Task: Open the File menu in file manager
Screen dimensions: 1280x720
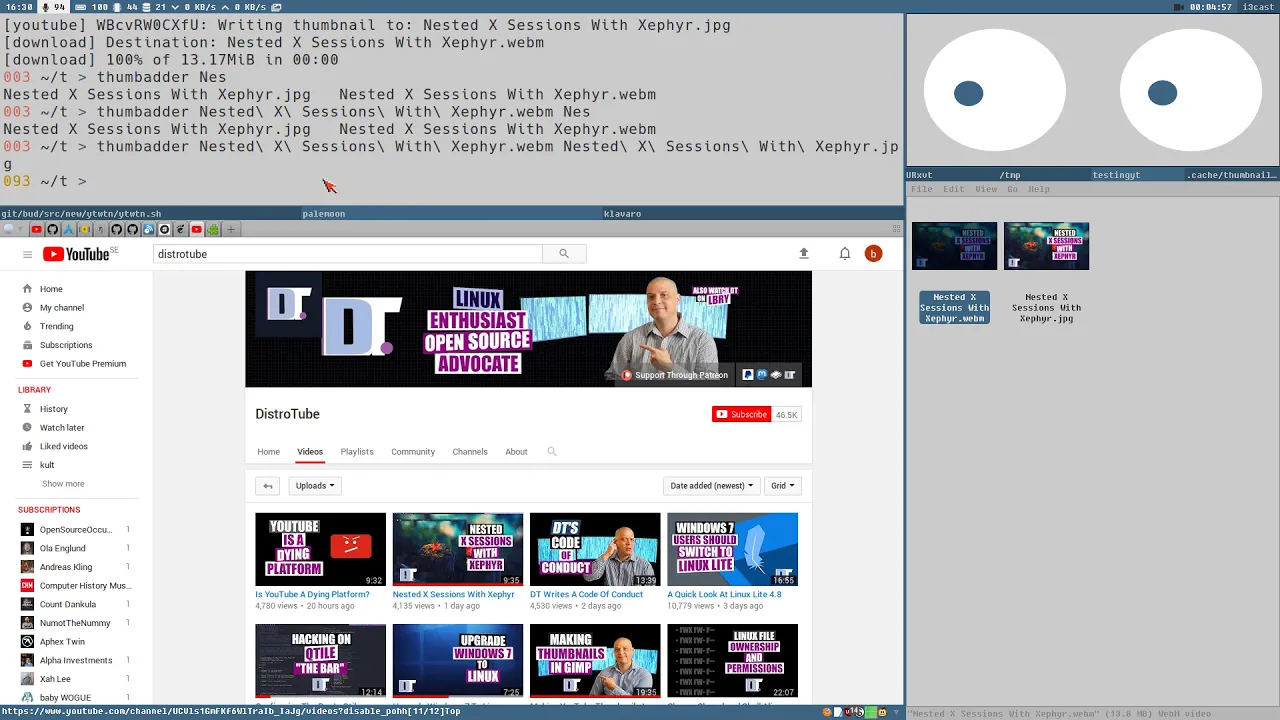Action: pos(921,189)
